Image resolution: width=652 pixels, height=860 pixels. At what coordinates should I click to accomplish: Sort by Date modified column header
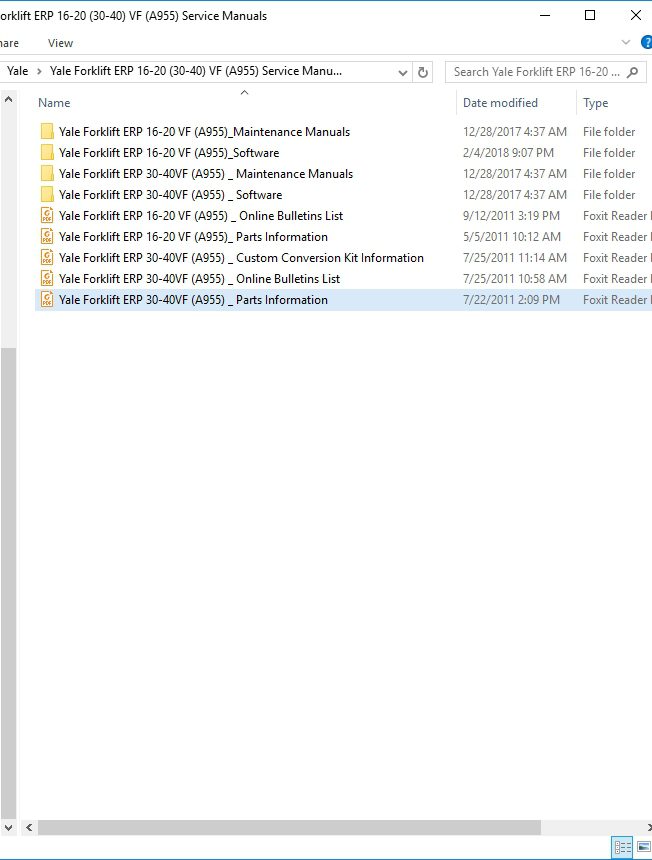pos(500,103)
